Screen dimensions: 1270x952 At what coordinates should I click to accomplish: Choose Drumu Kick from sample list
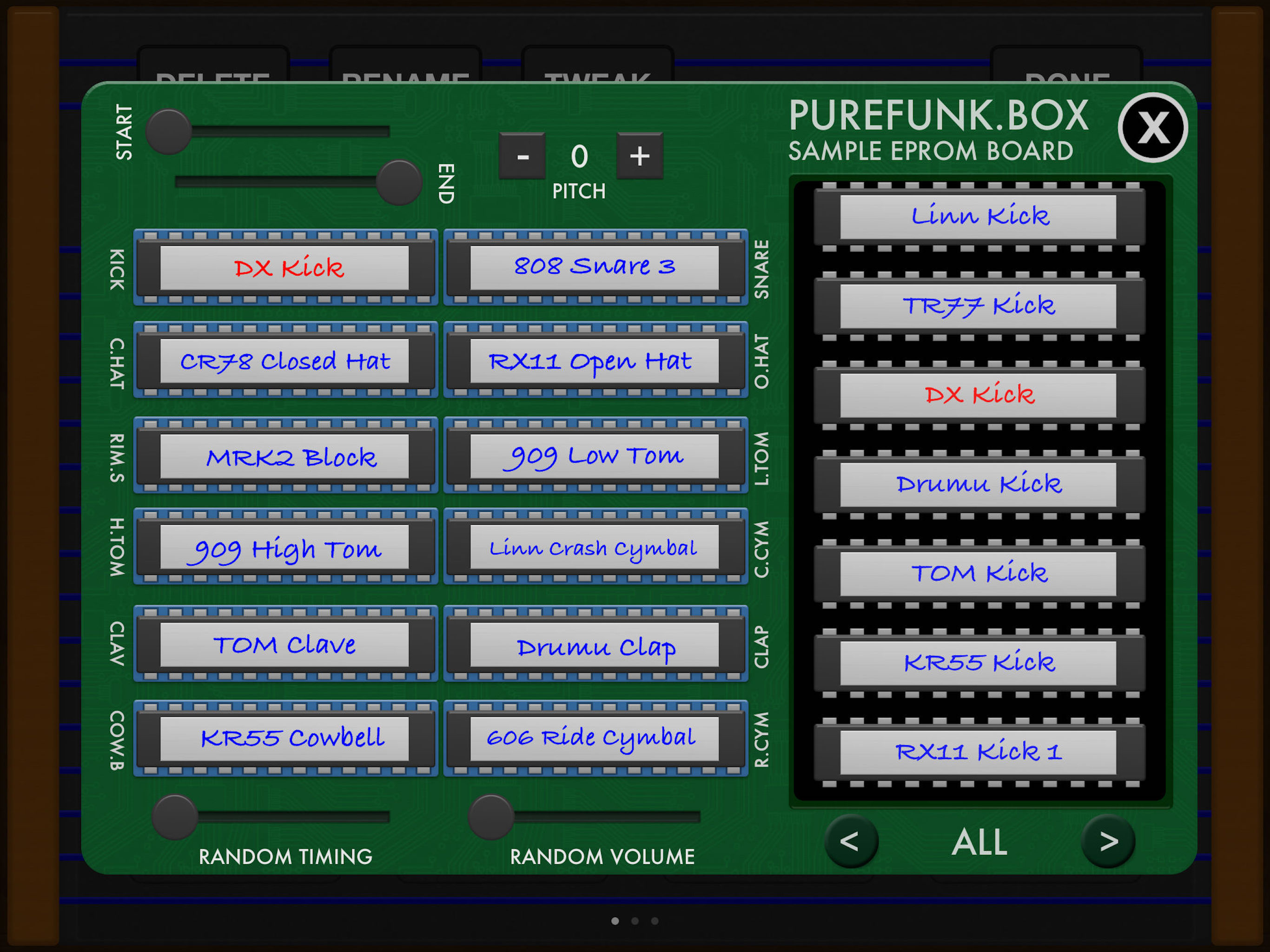pos(979,484)
